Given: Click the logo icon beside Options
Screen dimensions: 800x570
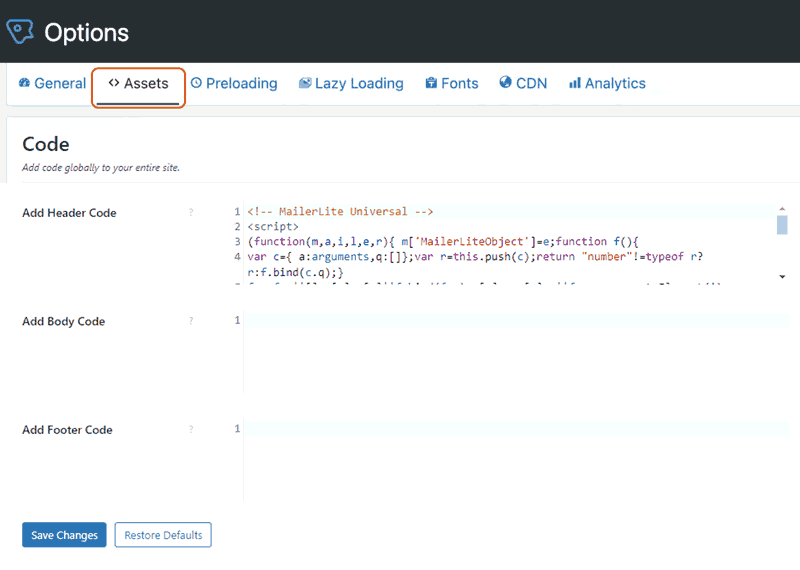Looking at the screenshot, I should 21,32.
